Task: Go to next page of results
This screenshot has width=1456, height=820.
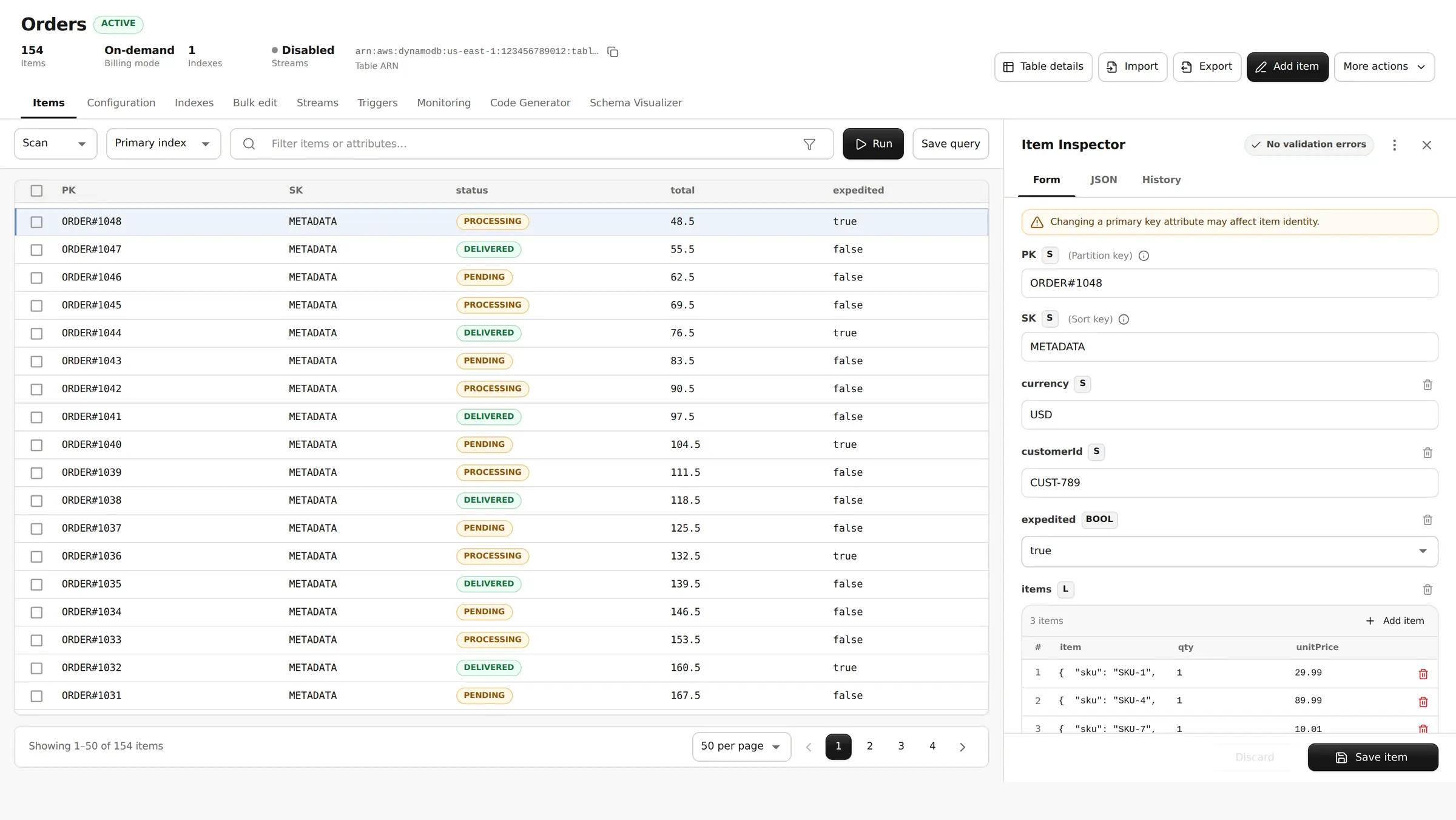Action: [962, 747]
